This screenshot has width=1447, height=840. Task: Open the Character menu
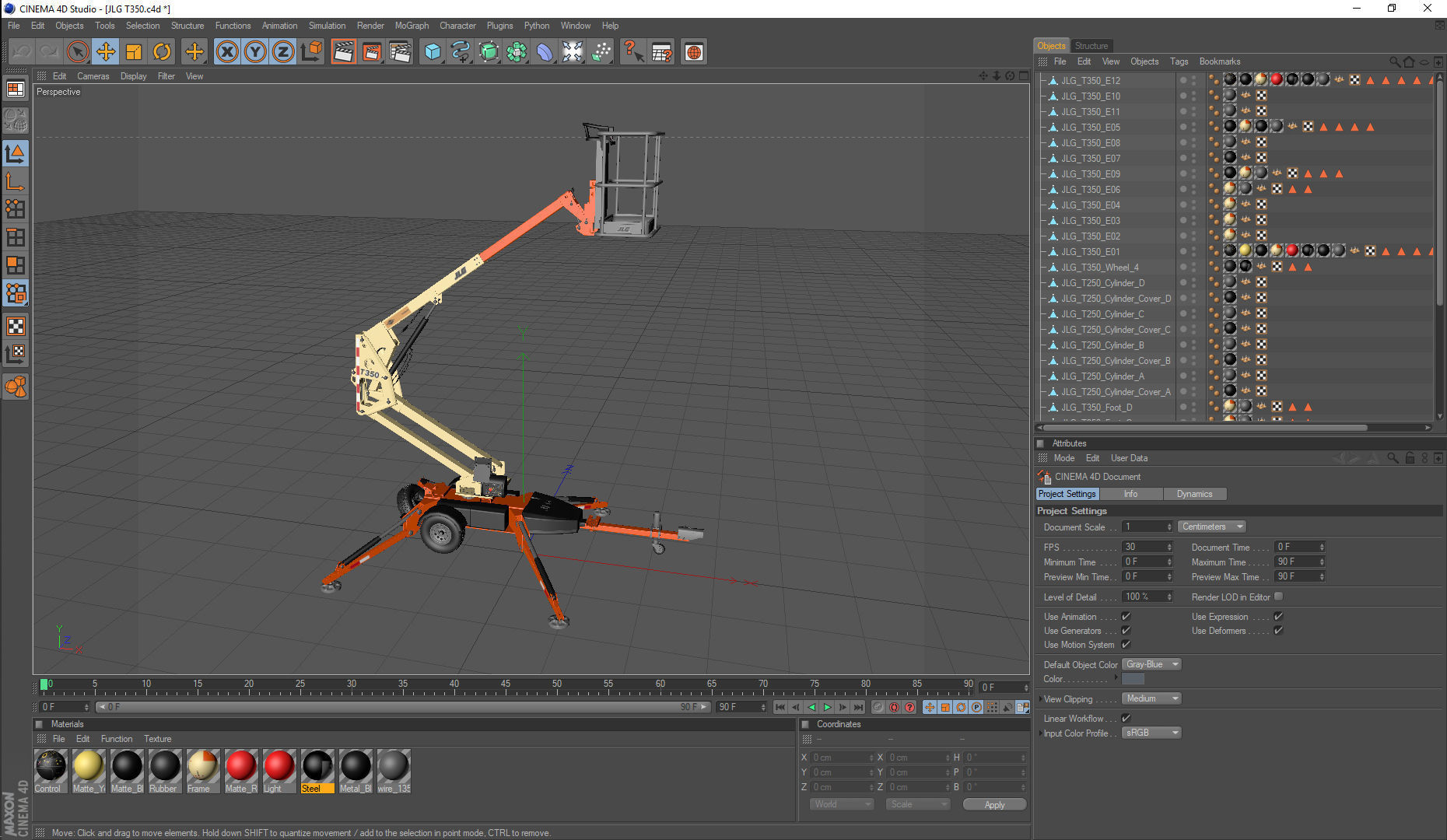457,26
